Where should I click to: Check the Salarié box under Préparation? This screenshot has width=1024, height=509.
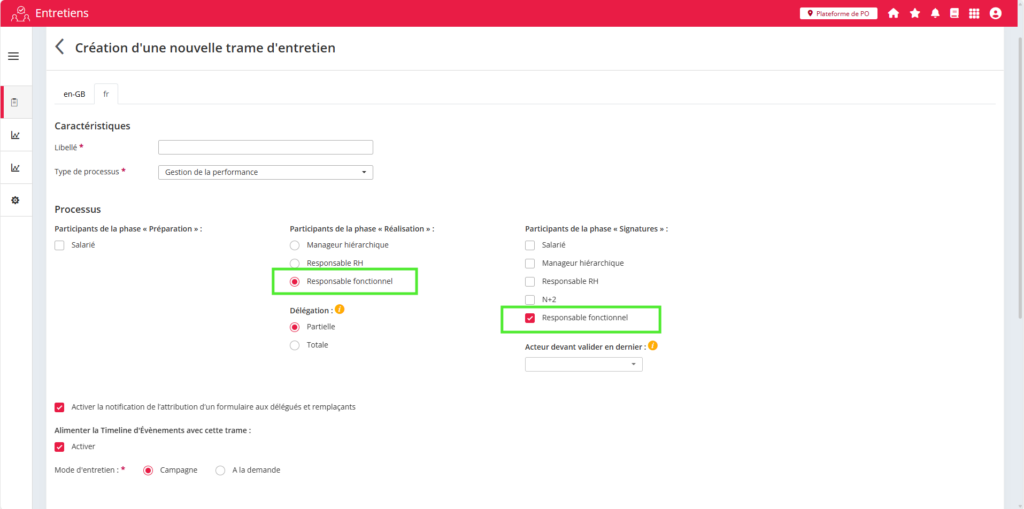(x=60, y=245)
